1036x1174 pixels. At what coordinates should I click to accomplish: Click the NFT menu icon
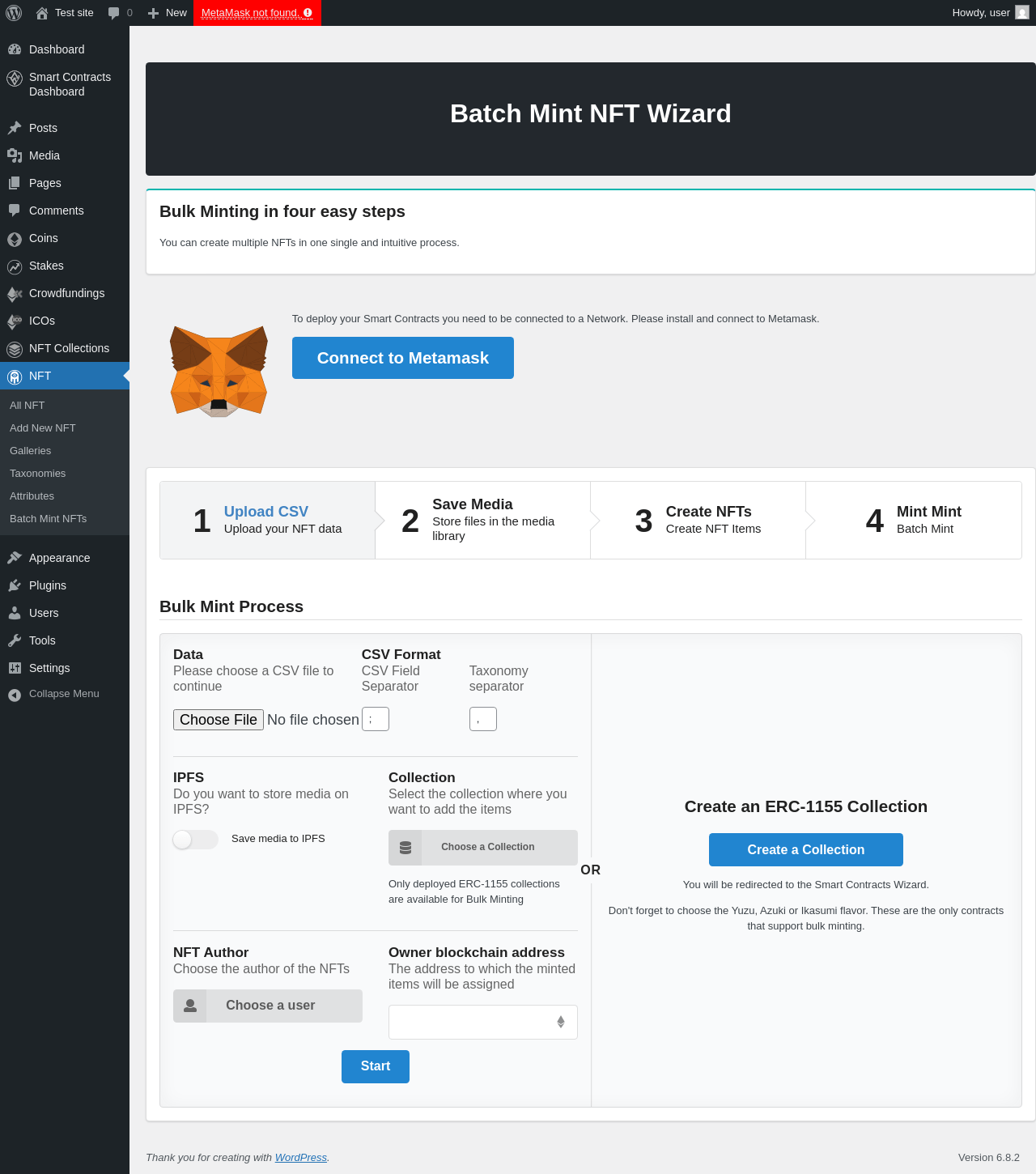pos(15,376)
